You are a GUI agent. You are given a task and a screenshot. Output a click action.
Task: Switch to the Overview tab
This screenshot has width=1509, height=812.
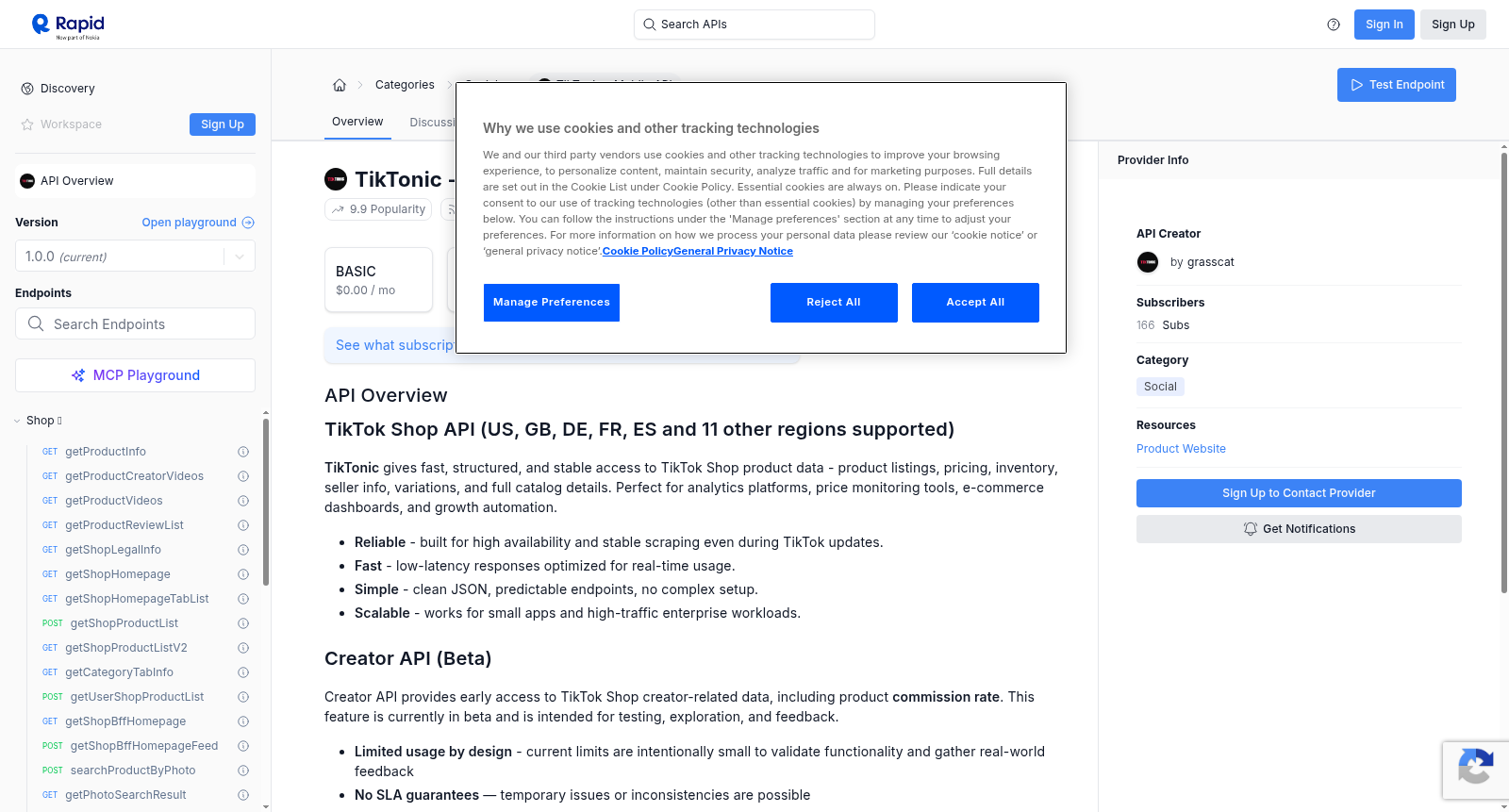pos(357,122)
